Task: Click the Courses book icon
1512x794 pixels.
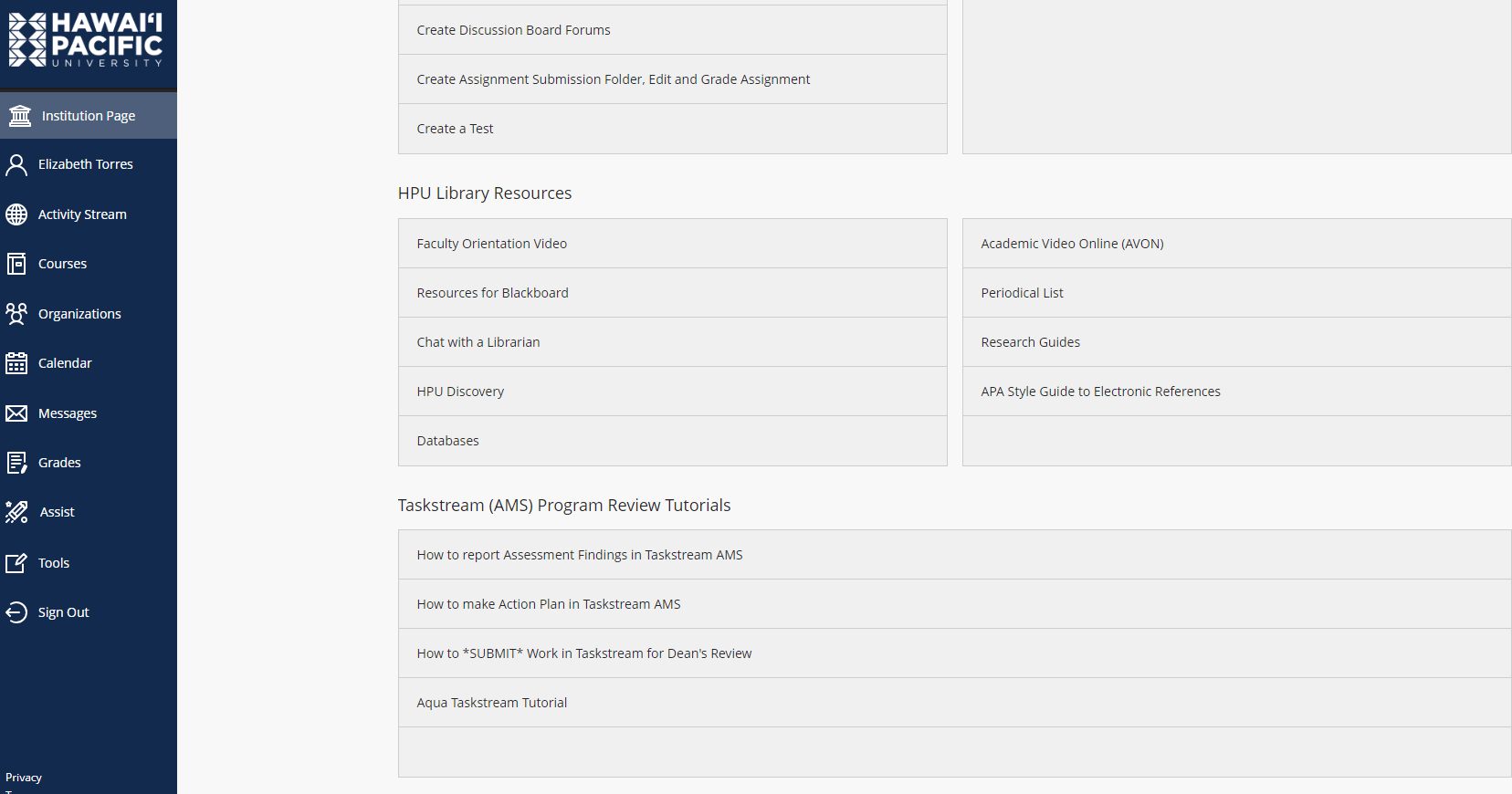Action: click(16, 264)
